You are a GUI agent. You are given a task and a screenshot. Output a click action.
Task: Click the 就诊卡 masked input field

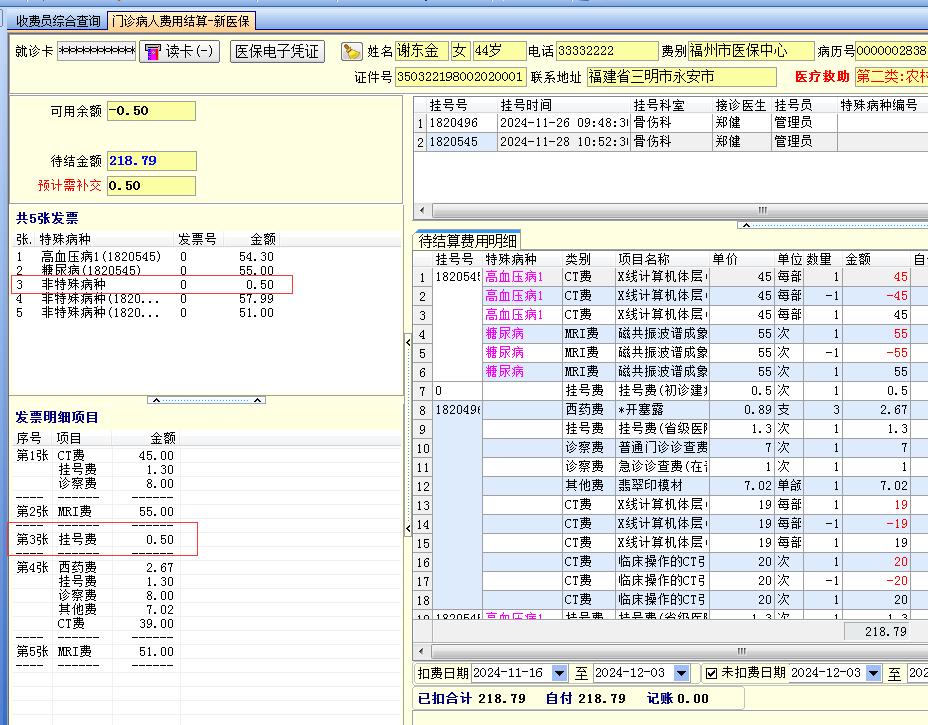click(96, 51)
